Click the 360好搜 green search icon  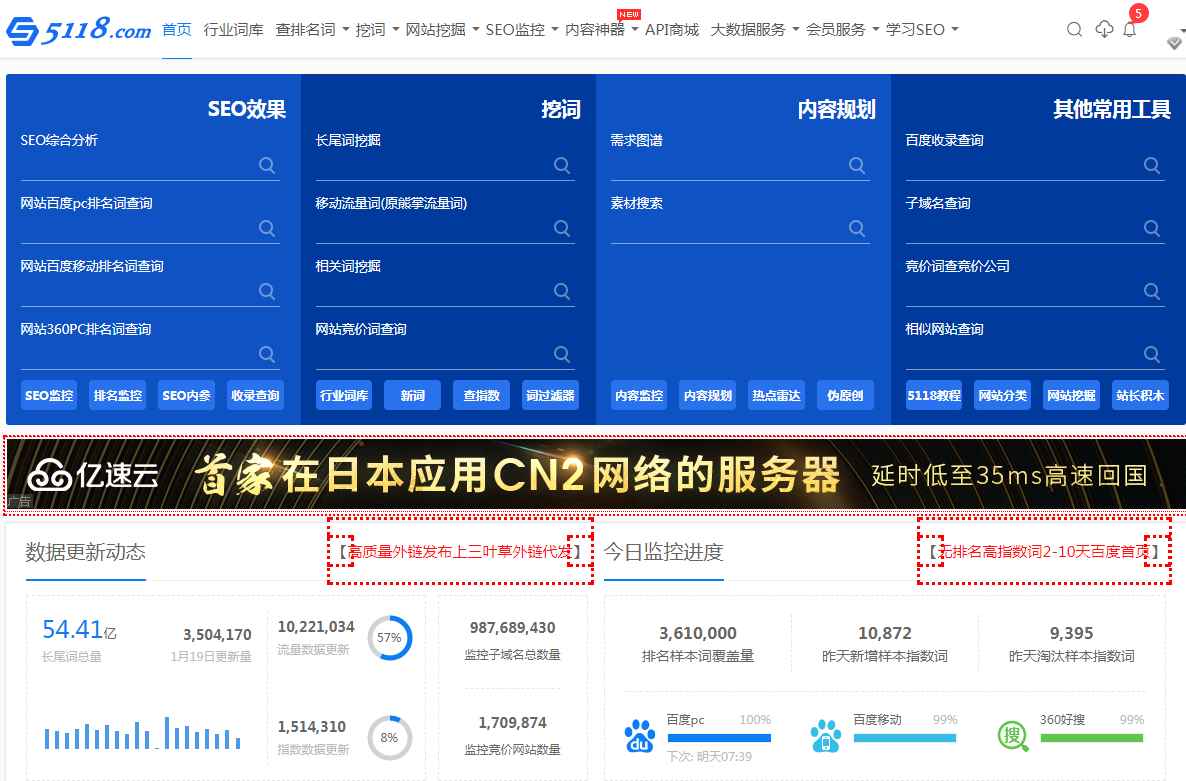[x=1012, y=737]
